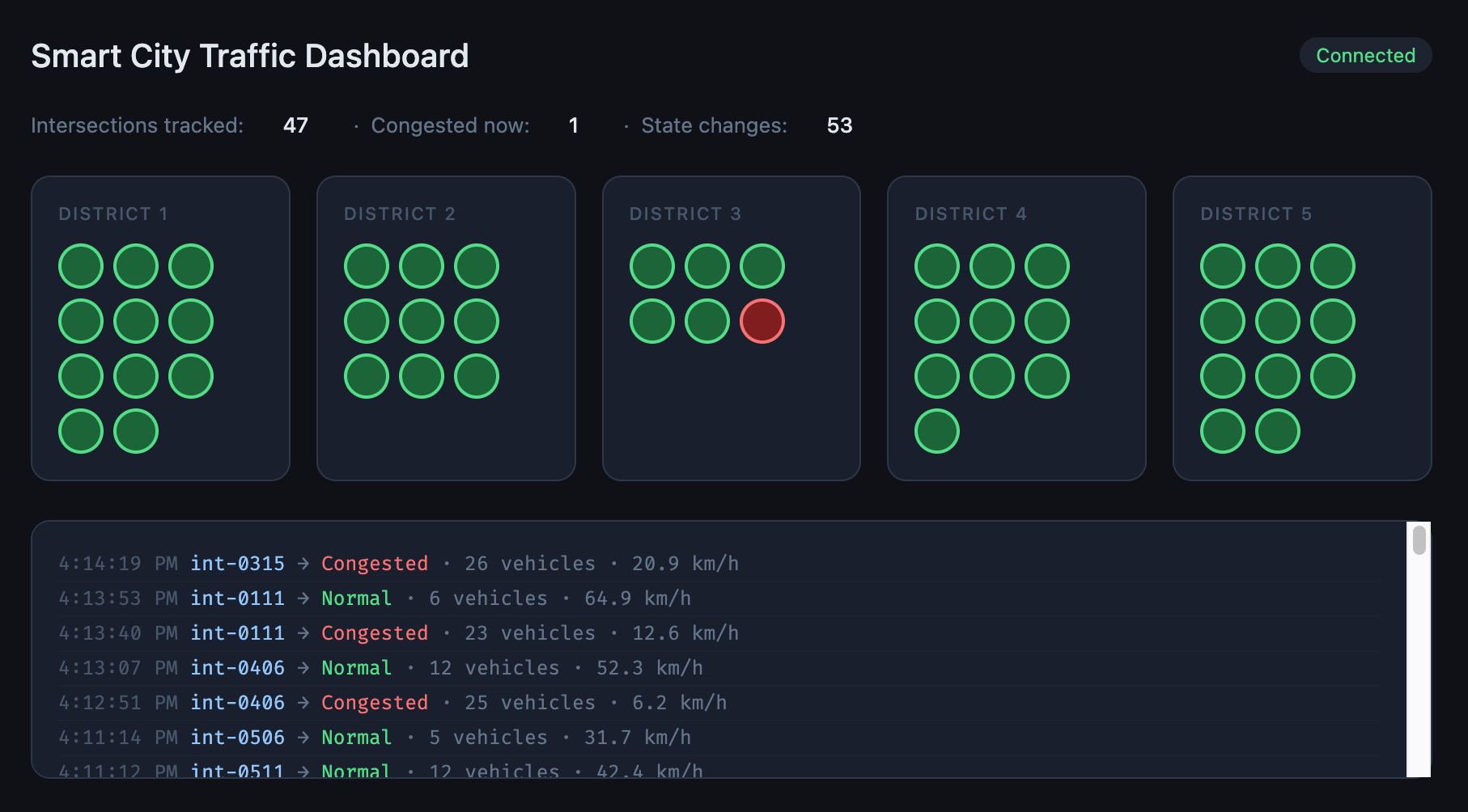Select the first intersection dot in District 1

coord(81,266)
